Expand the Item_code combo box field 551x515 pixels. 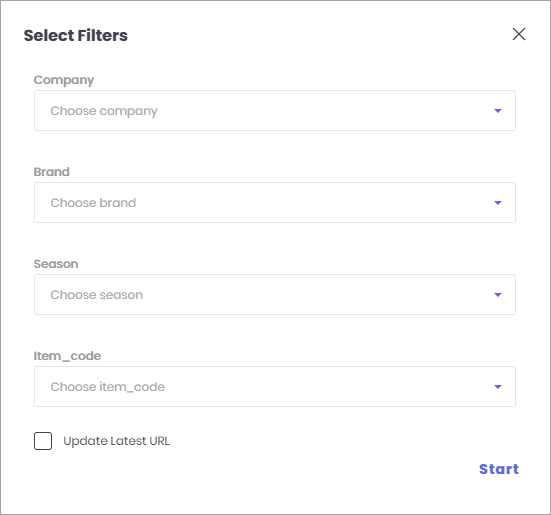275,387
